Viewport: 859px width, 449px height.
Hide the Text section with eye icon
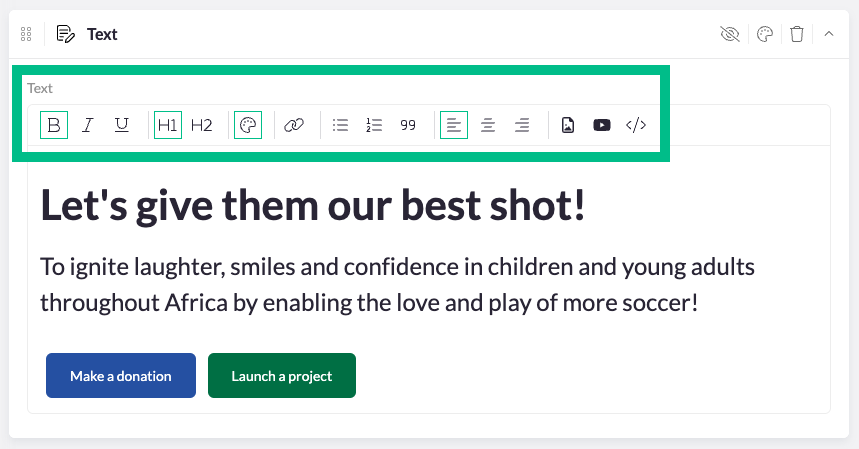click(x=730, y=34)
